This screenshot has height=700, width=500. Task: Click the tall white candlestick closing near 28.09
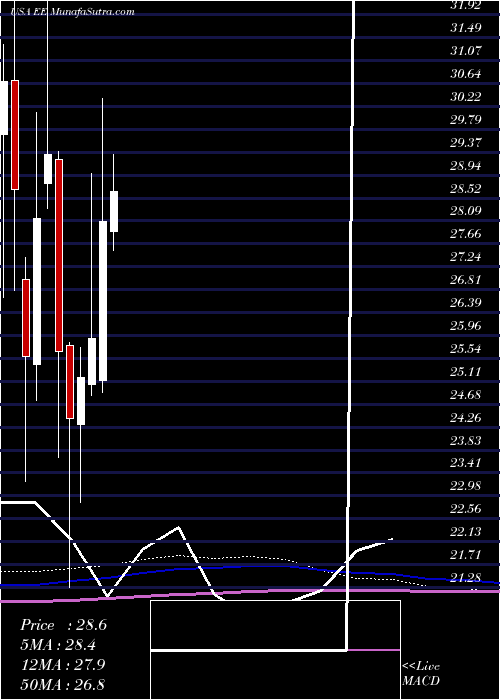(x=103, y=300)
